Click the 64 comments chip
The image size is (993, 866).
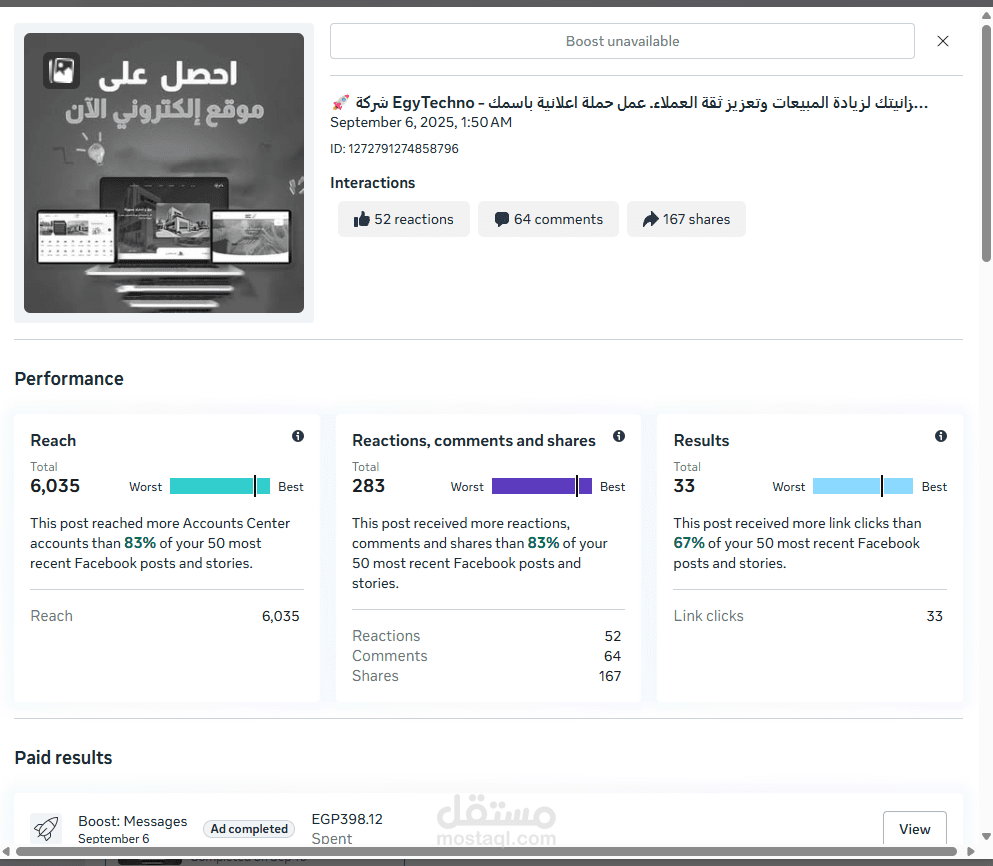[x=548, y=219]
